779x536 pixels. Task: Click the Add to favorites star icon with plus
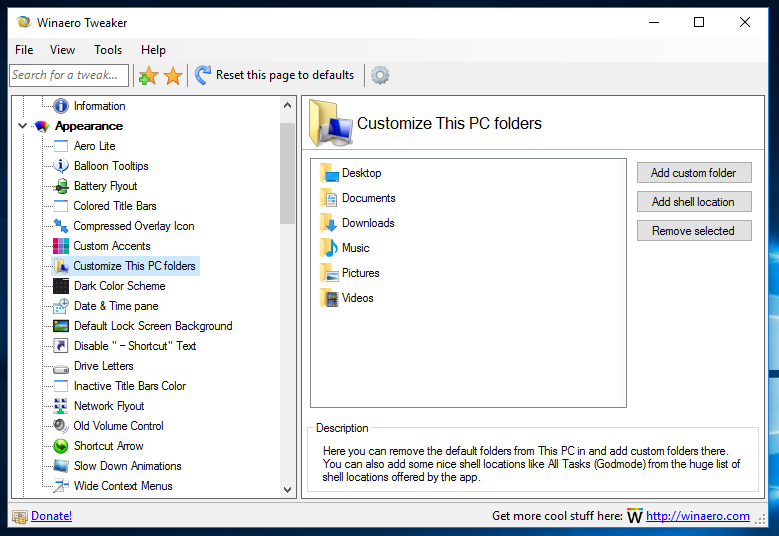point(148,76)
